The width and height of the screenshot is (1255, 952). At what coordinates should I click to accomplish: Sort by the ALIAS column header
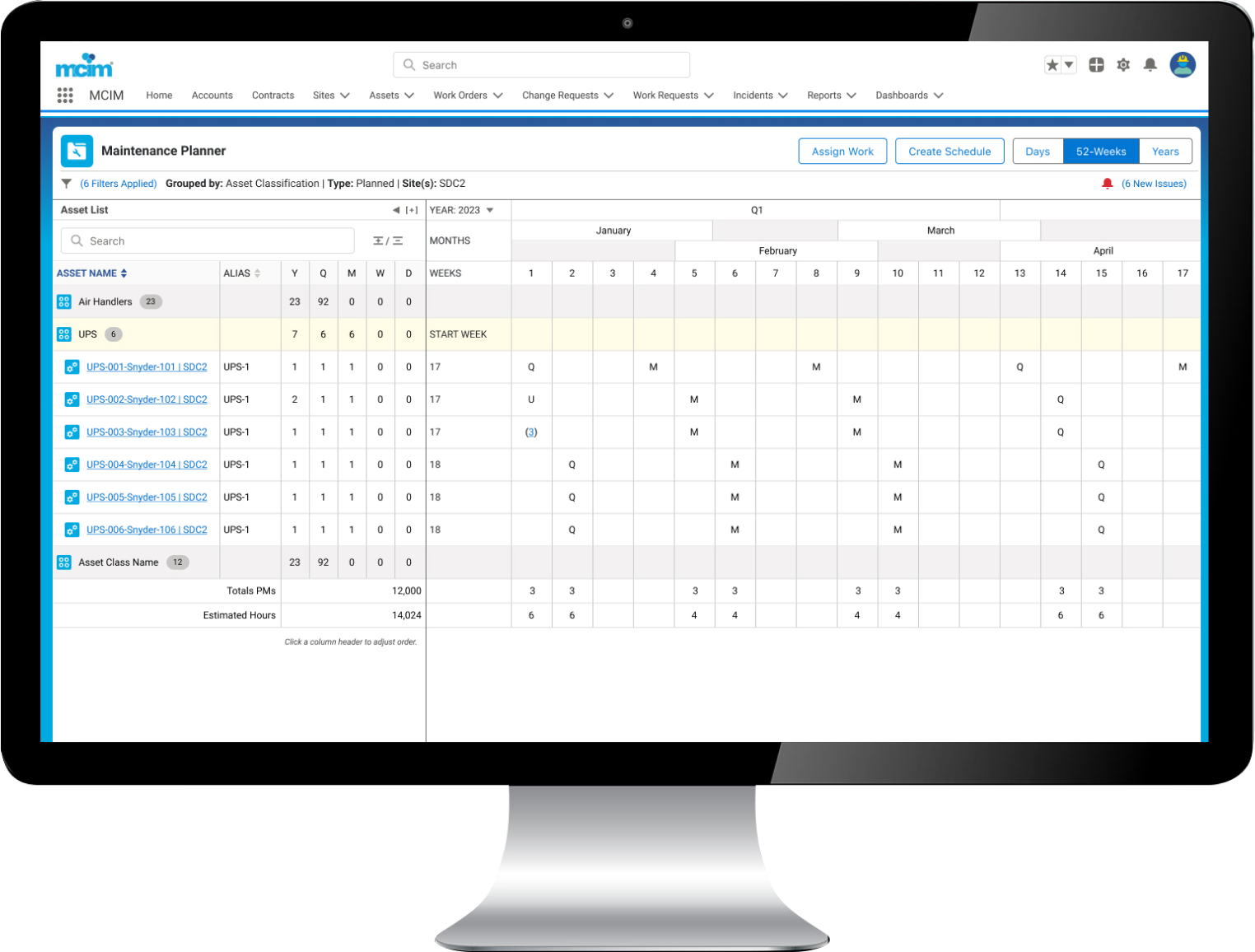click(242, 273)
